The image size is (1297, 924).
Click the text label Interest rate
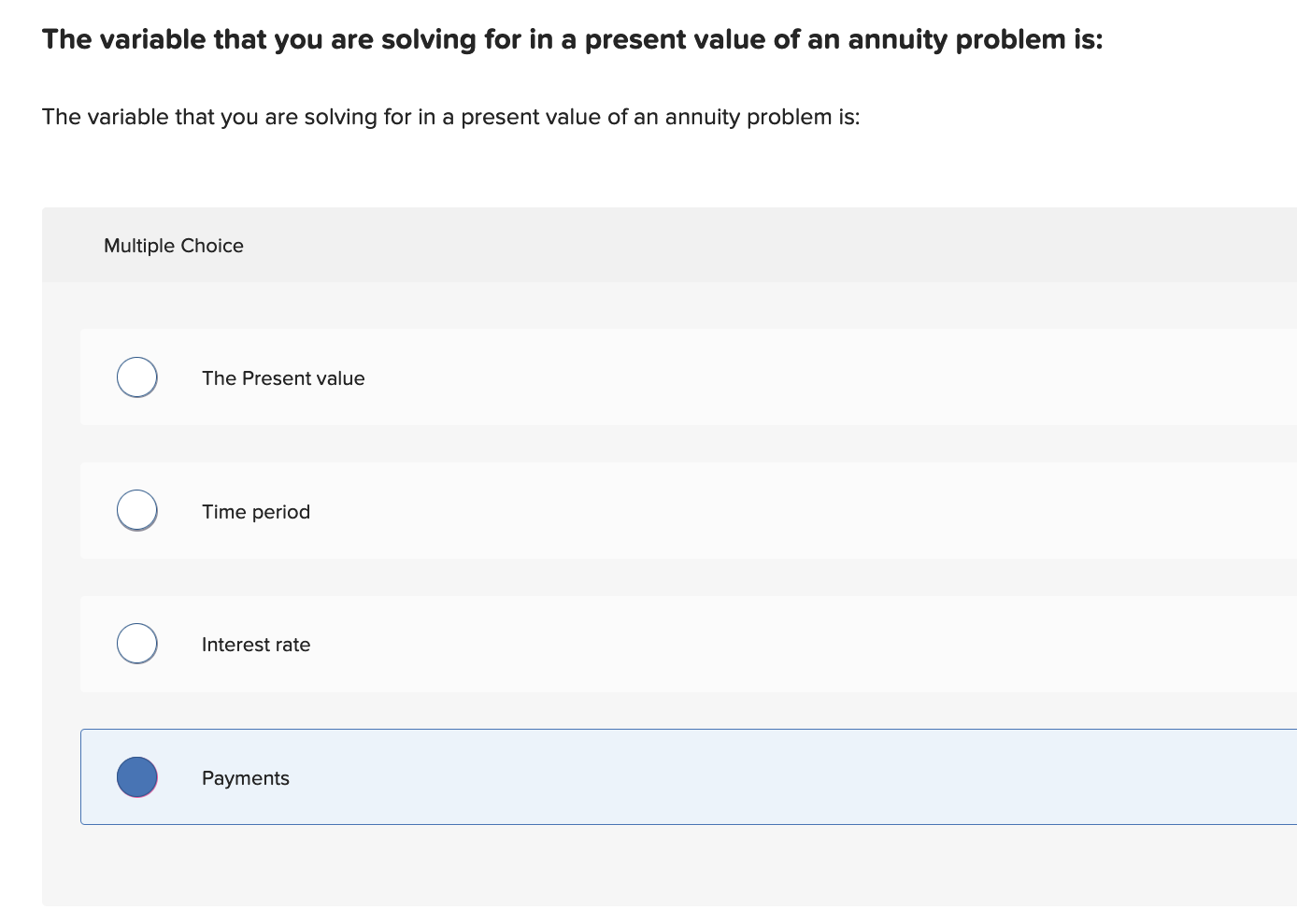coord(255,644)
